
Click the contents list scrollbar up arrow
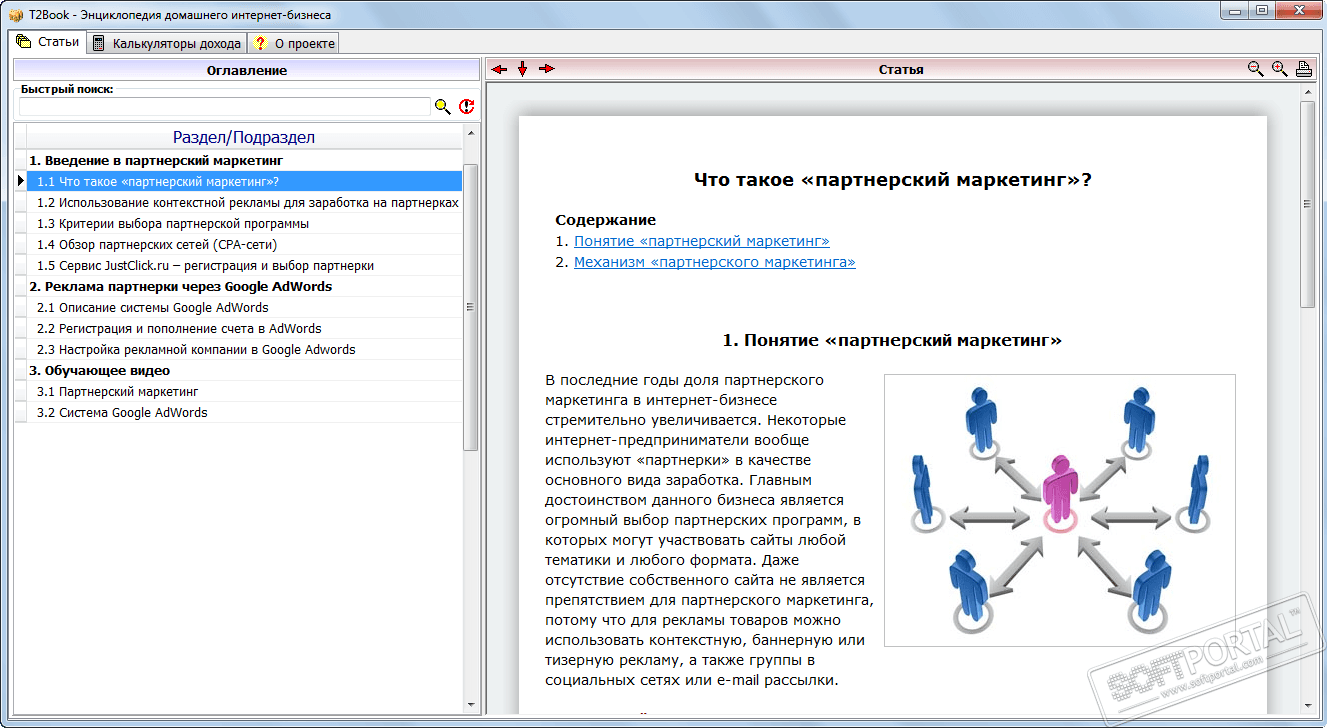pos(471,133)
